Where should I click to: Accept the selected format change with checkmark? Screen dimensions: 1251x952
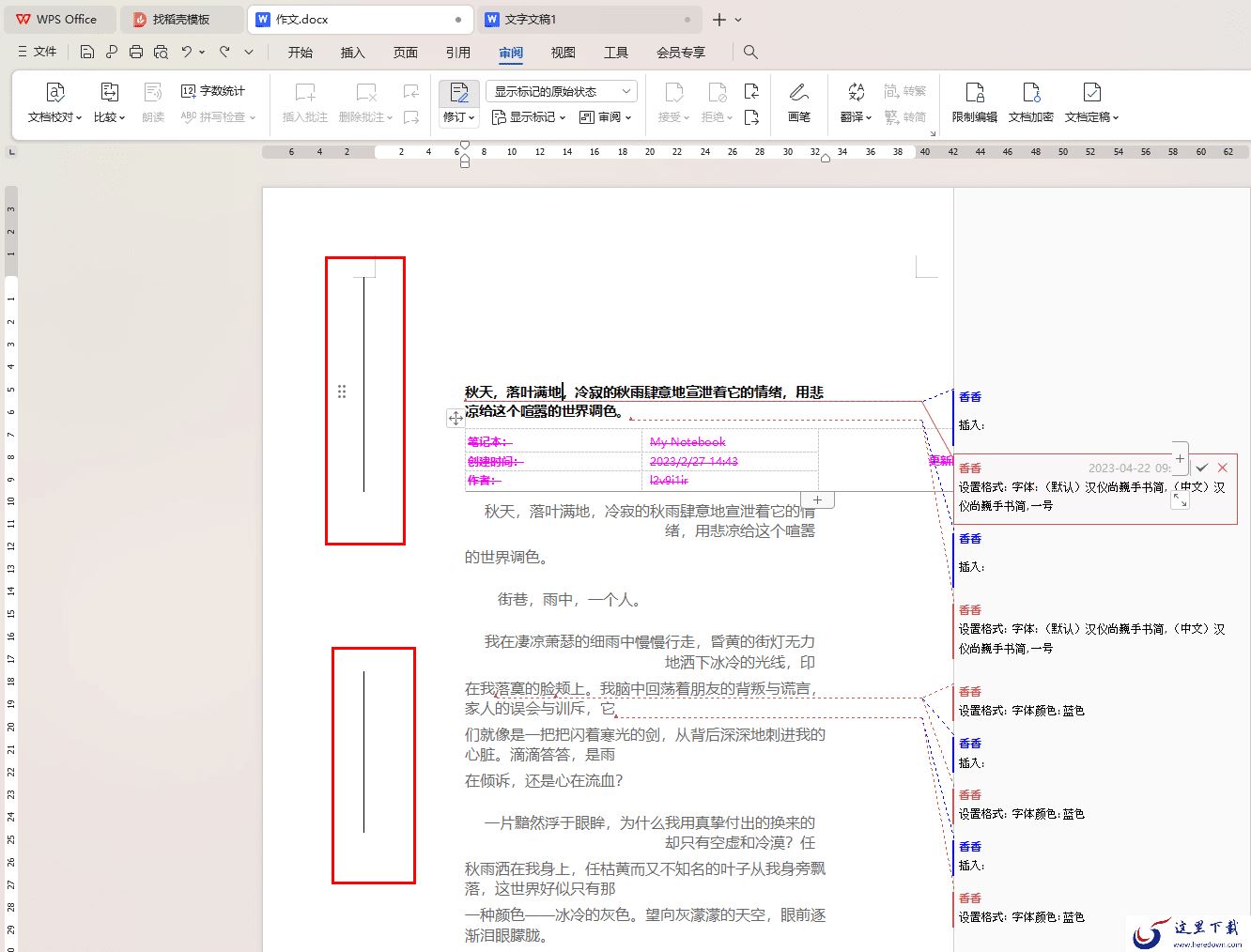click(1202, 468)
